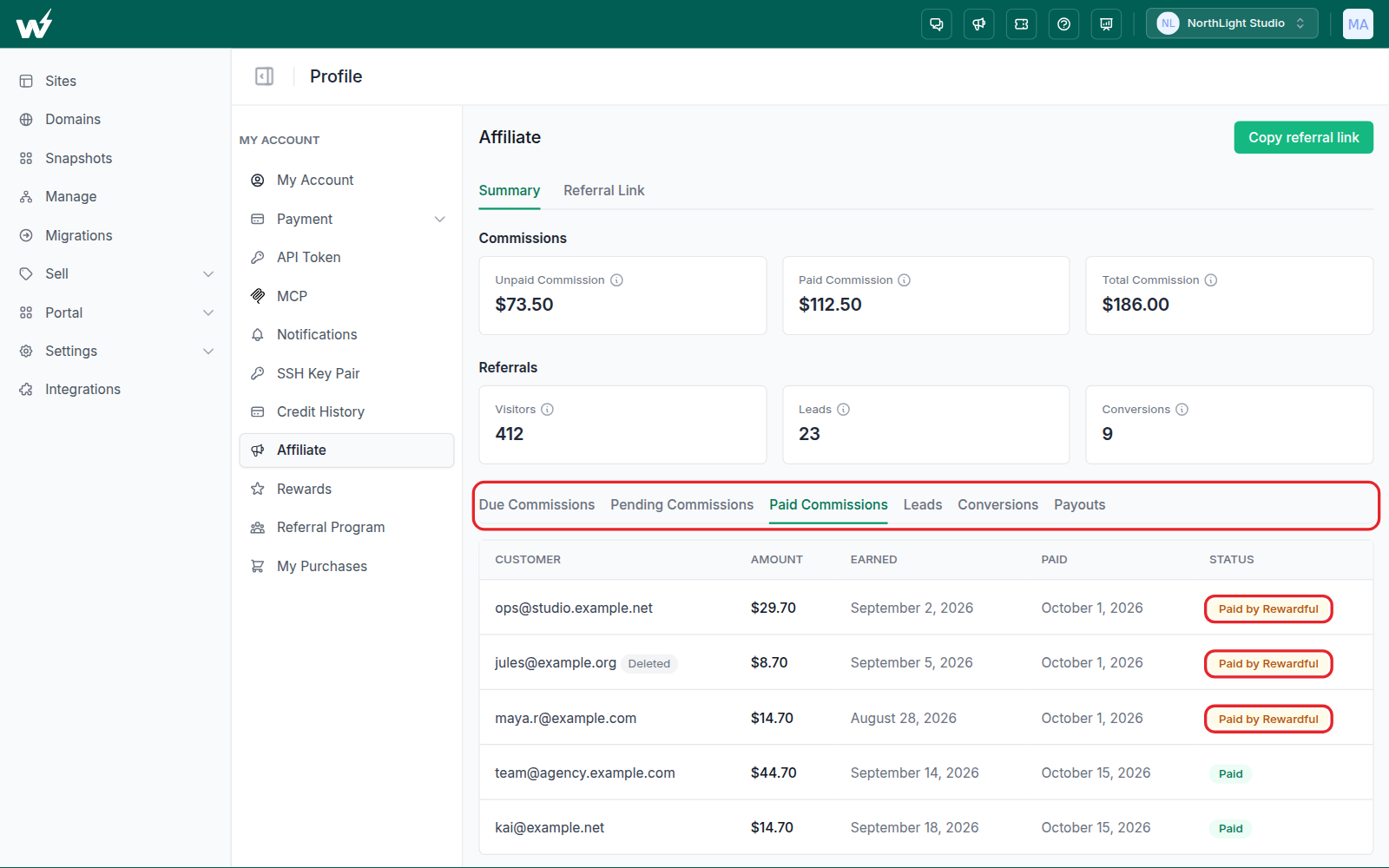
Task: Collapse the sidebar panel icon beside Profile
Action: coord(264,76)
